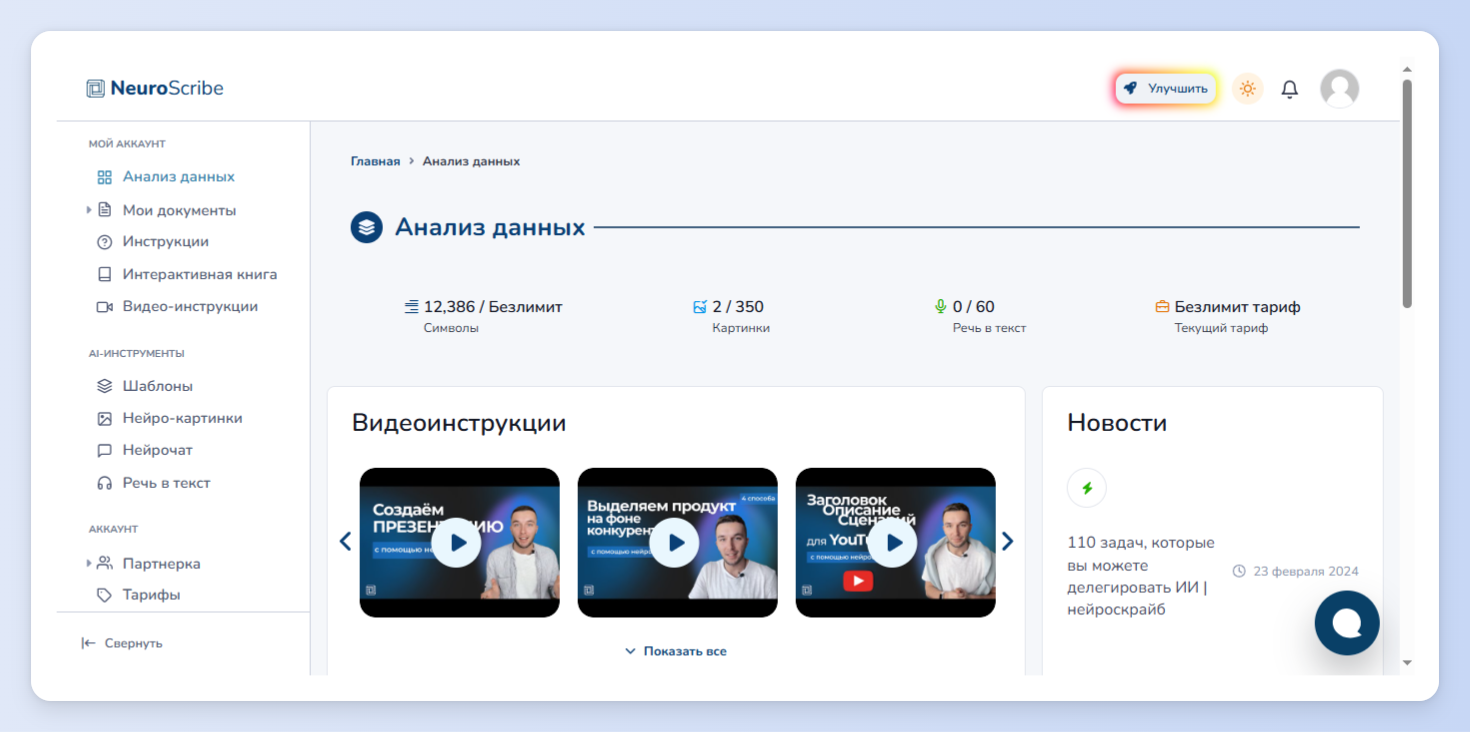The image size is (1470, 732).
Task: Click scrollbar up arrow
Action: 1407,69
